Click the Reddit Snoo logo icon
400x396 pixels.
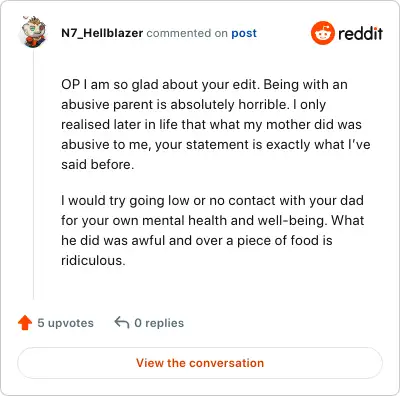pos(322,33)
